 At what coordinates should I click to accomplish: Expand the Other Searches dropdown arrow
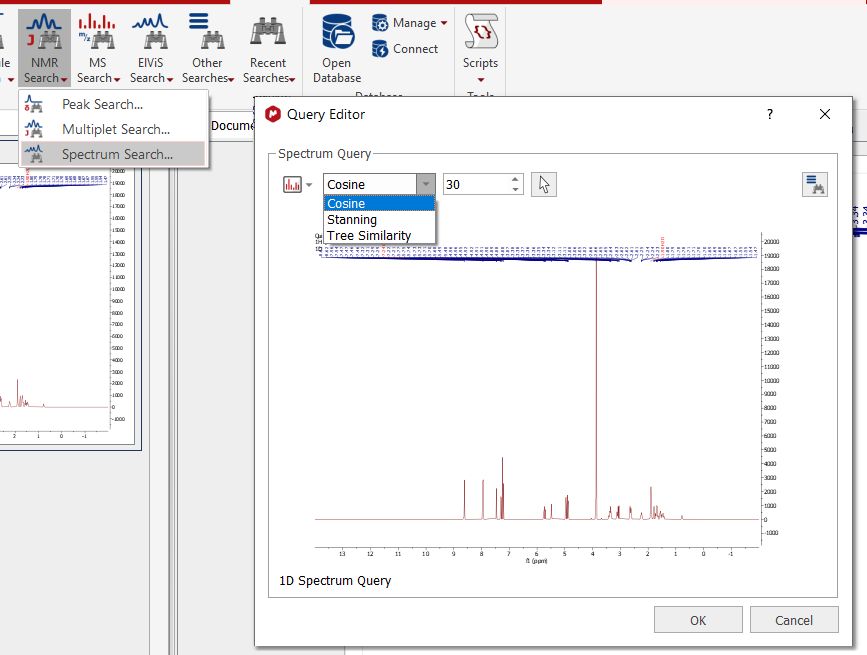(x=231, y=80)
